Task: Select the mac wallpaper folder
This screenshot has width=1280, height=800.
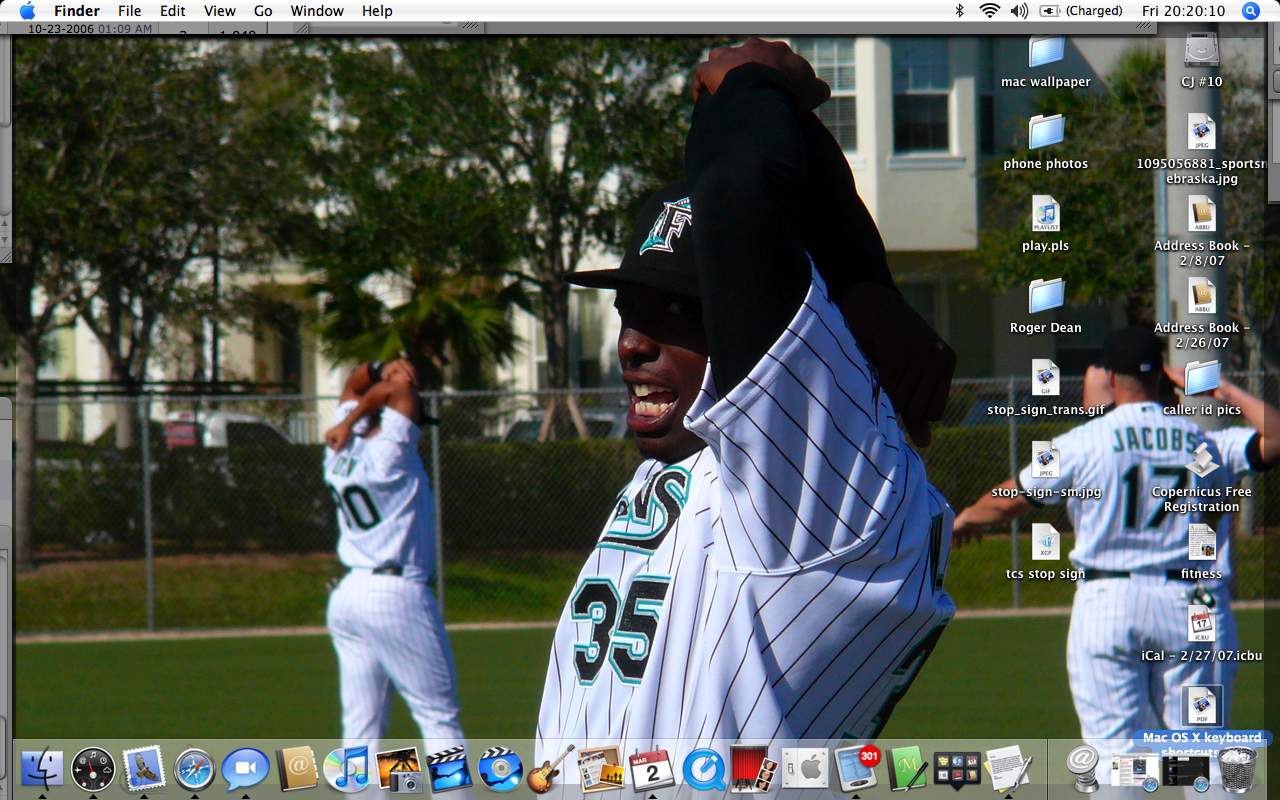Action: pyautogui.click(x=1046, y=62)
